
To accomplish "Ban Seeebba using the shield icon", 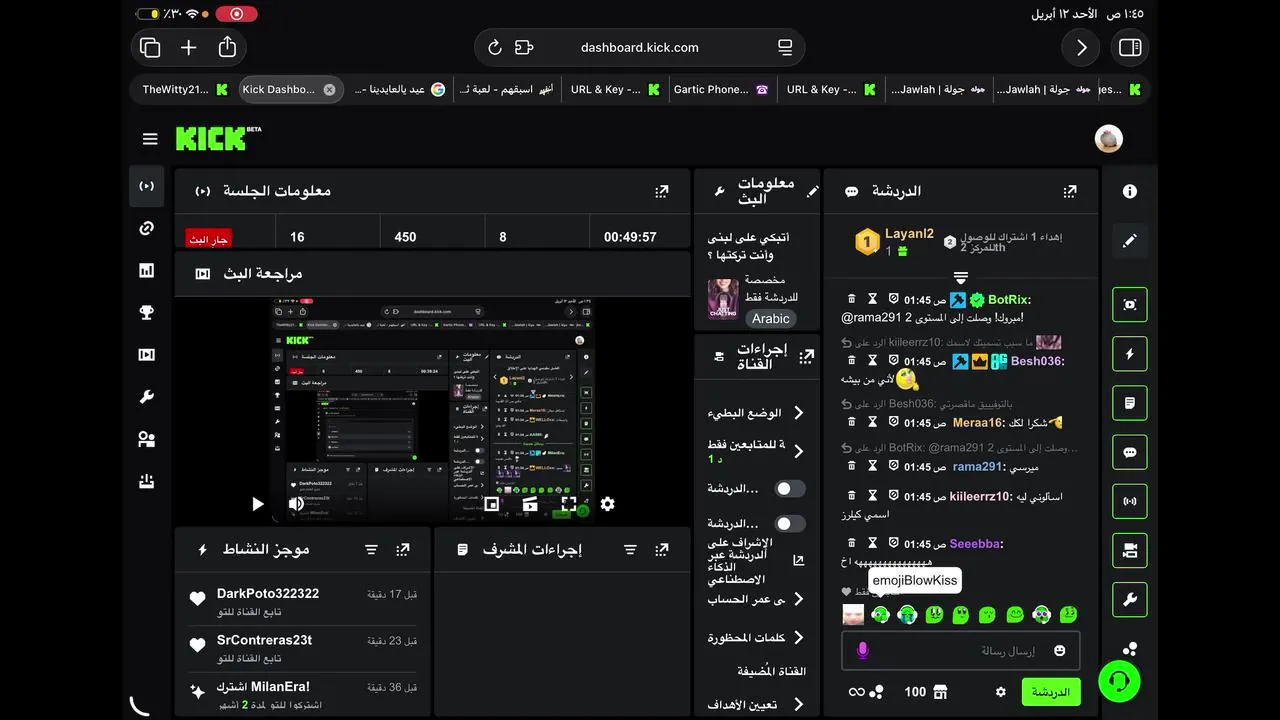I will pyautogui.click(x=892, y=543).
